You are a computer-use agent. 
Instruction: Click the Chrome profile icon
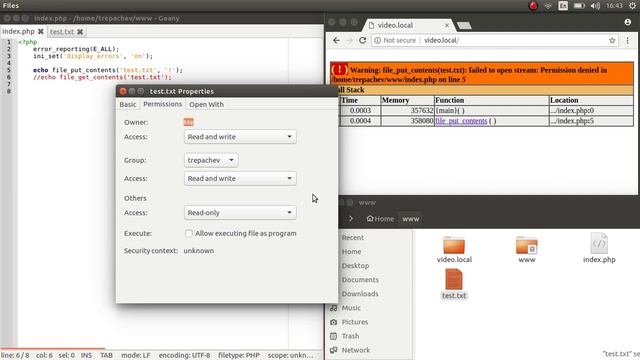tap(628, 22)
